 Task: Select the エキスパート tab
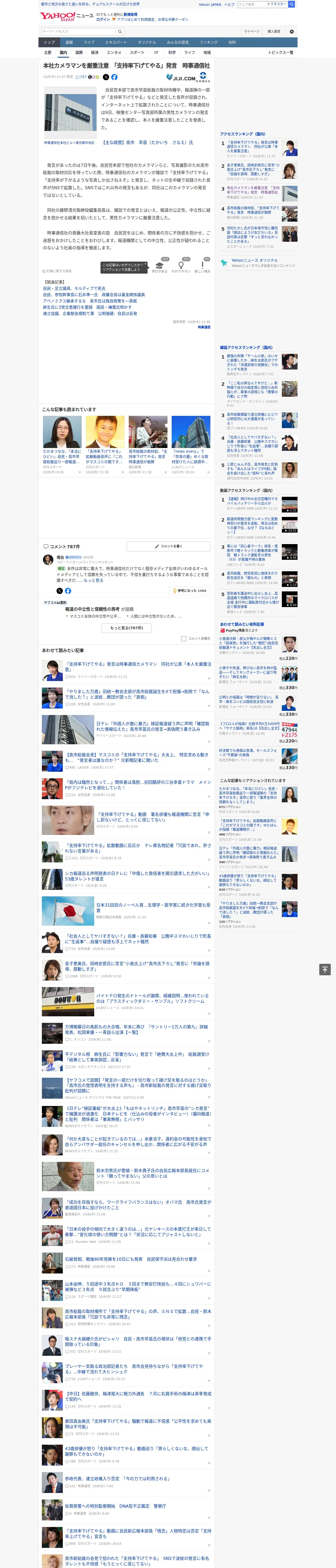coord(116,43)
